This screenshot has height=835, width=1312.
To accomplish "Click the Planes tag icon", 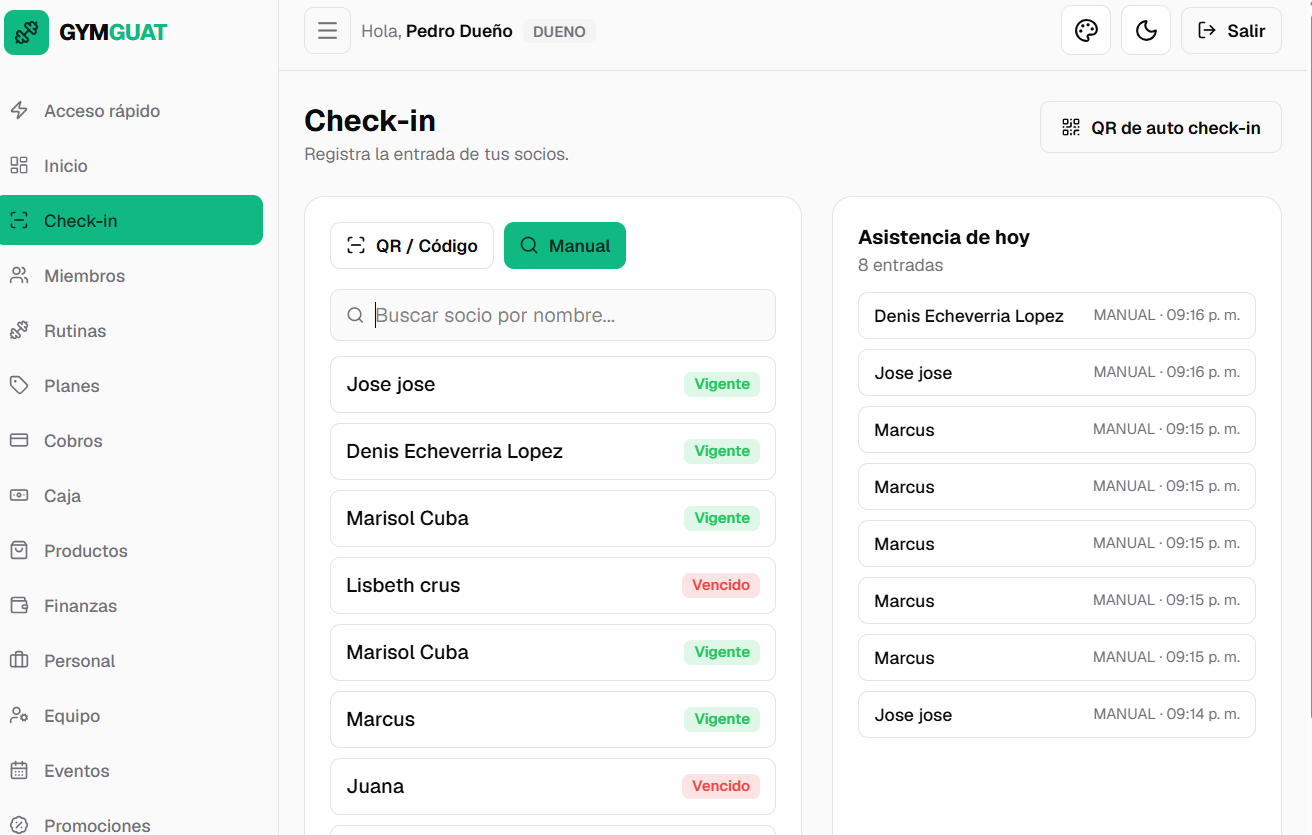I will (x=19, y=386).
